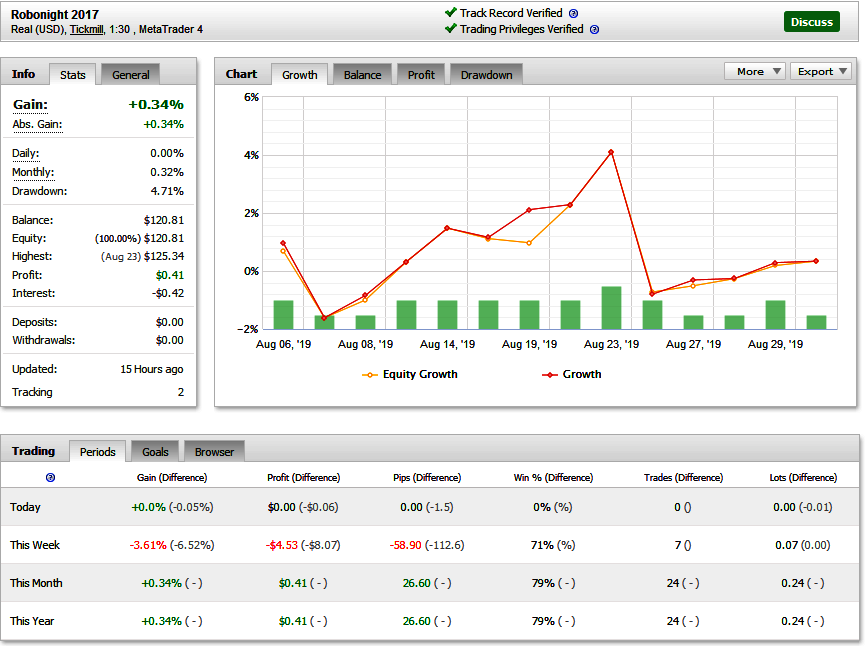Click the Gain label in Info
The width and height of the screenshot is (865, 646).
30,105
